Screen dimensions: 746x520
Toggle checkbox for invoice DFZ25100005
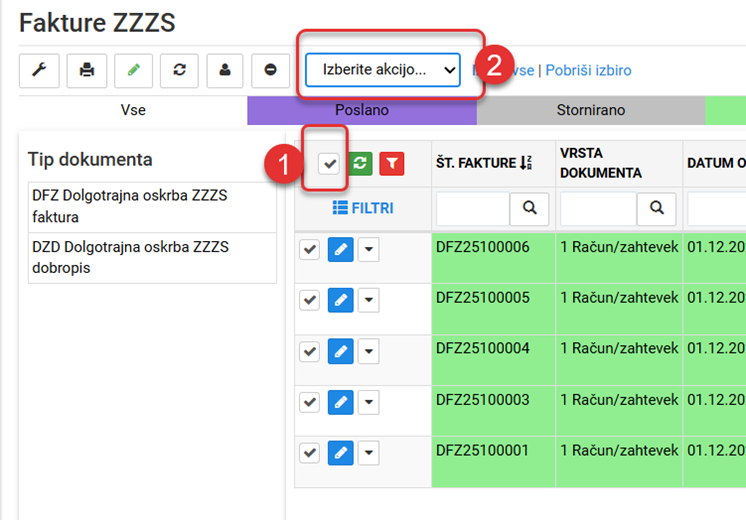(309, 300)
